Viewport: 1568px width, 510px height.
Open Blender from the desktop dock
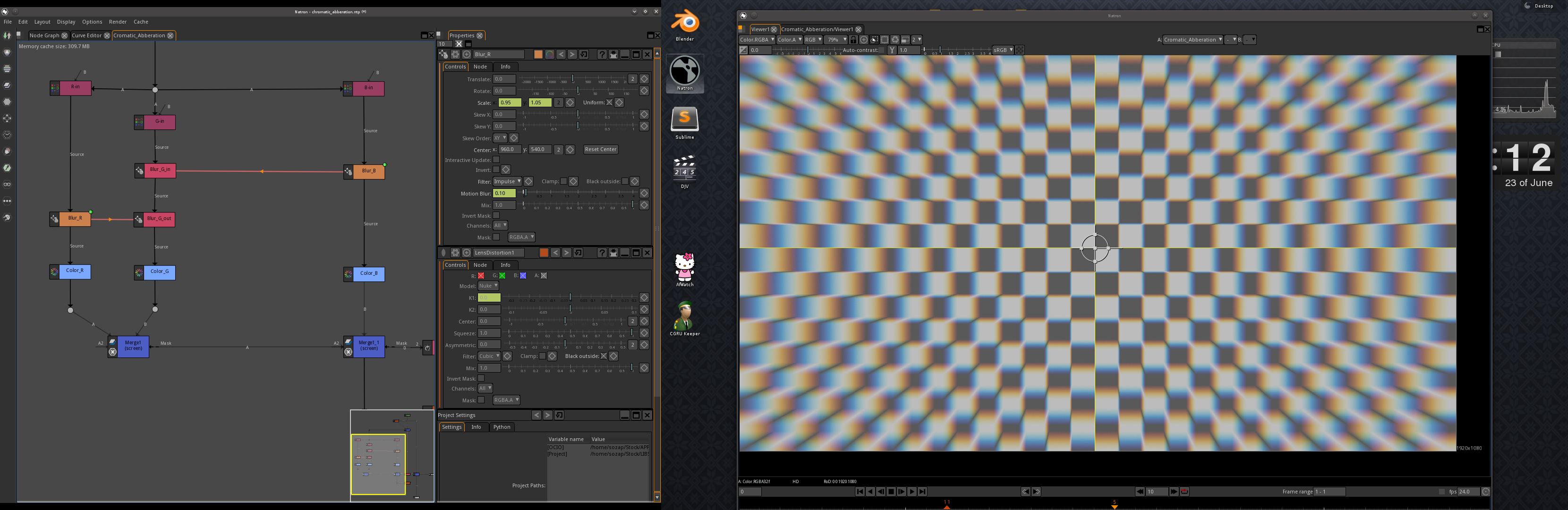point(685,25)
